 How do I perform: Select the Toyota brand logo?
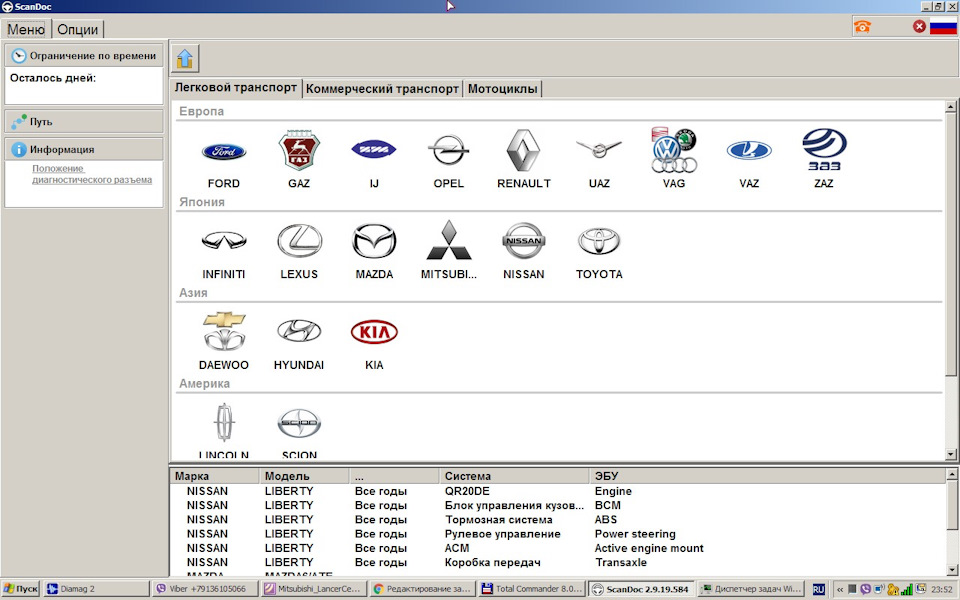(x=599, y=241)
